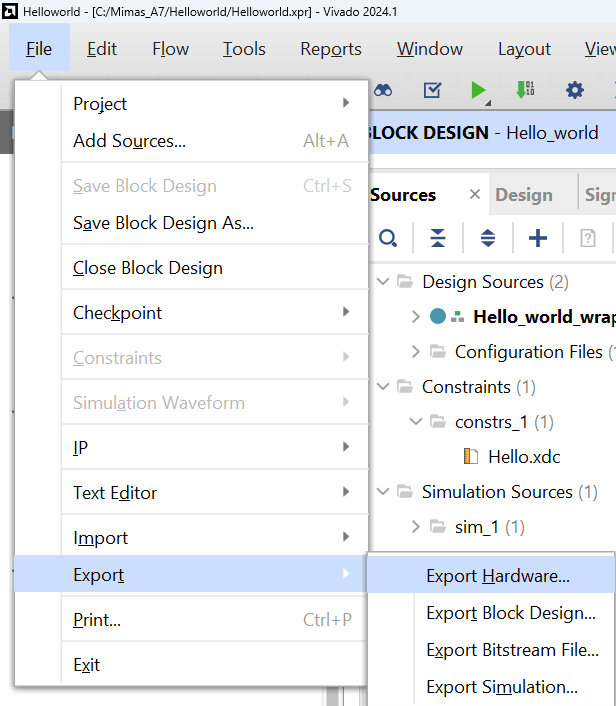Choose Export Bitstream File menu entry
The width and height of the screenshot is (616, 706).
tap(512, 650)
